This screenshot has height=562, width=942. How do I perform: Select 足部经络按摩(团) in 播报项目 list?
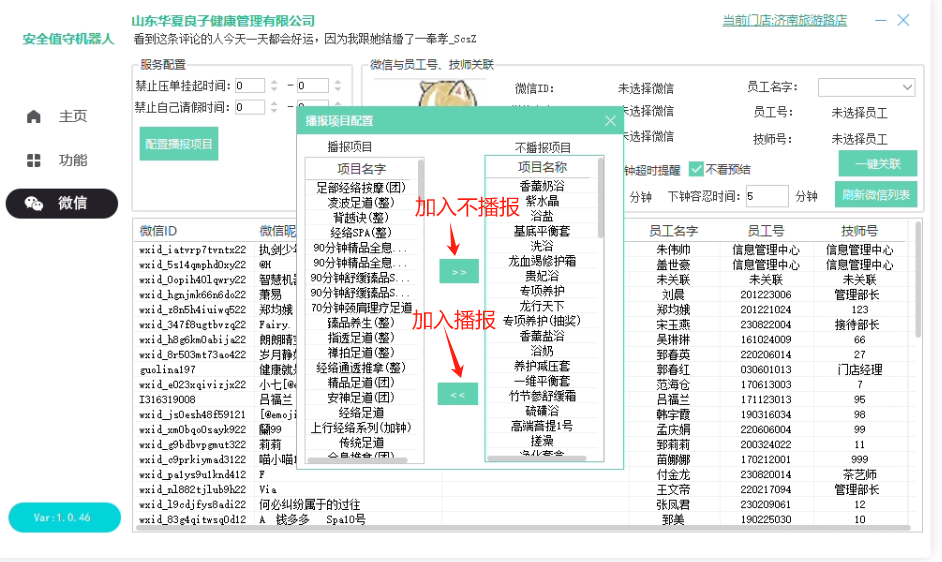(361, 187)
